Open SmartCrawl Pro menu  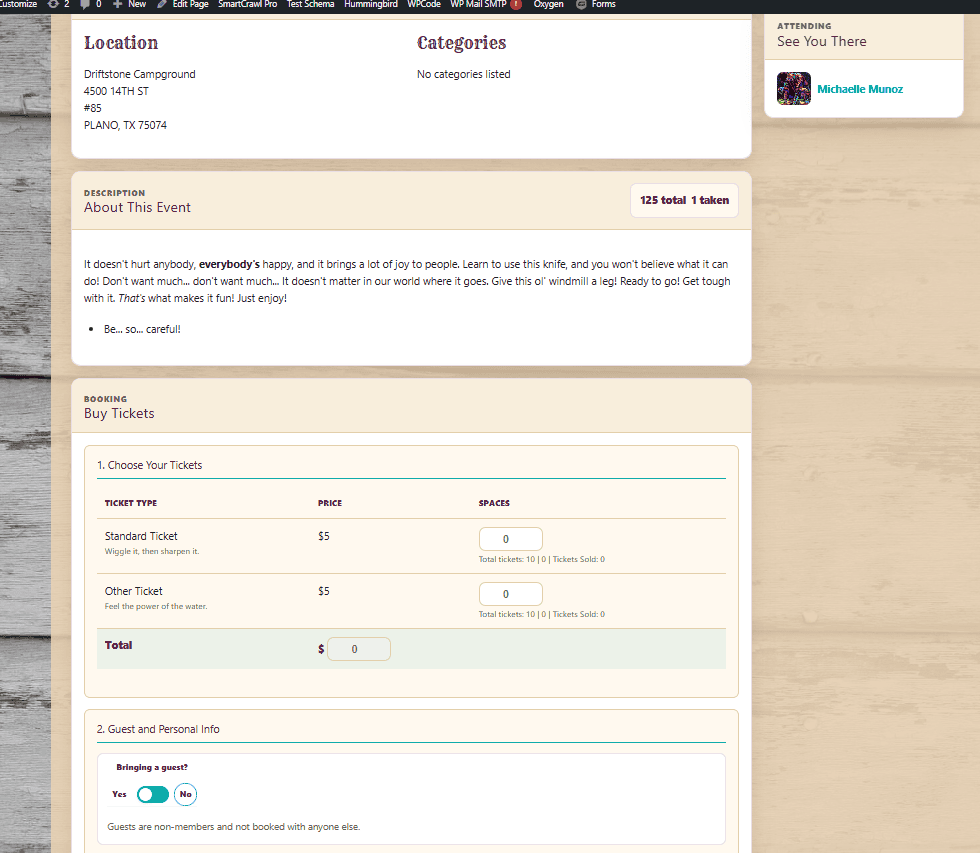pyautogui.click(x=248, y=4)
